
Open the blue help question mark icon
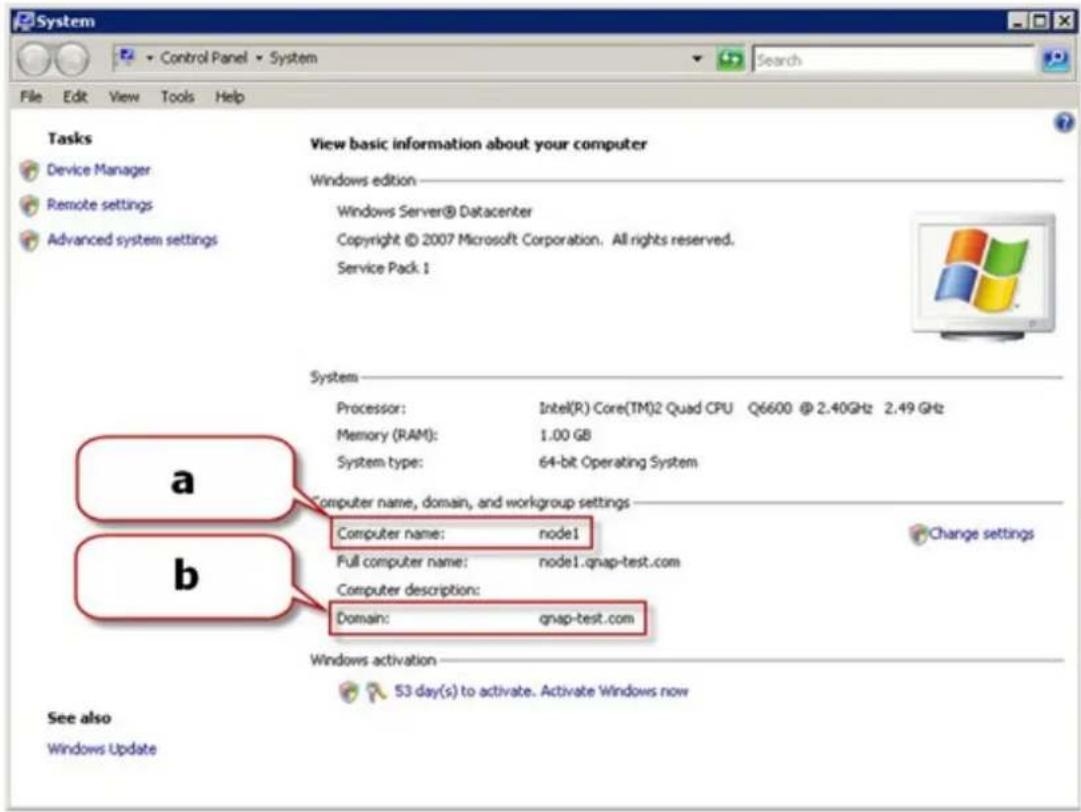pos(1064,123)
